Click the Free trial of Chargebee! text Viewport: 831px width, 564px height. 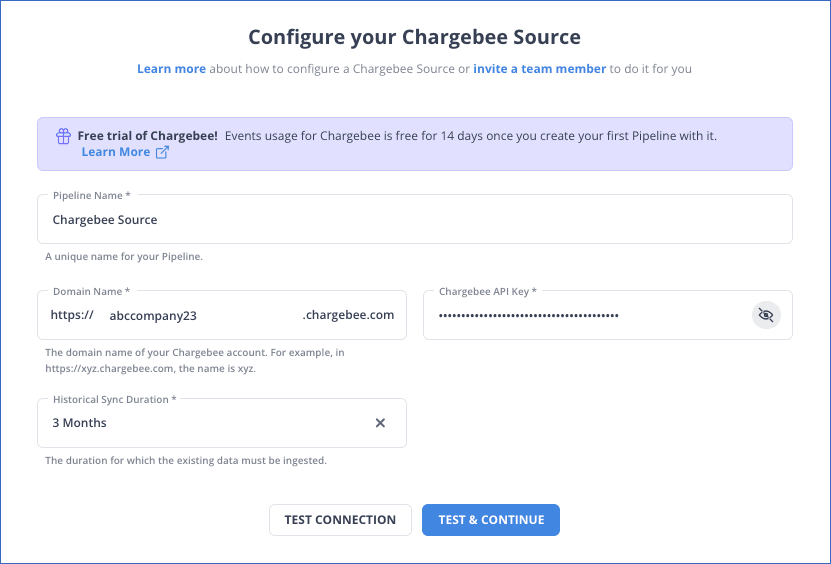(x=147, y=136)
